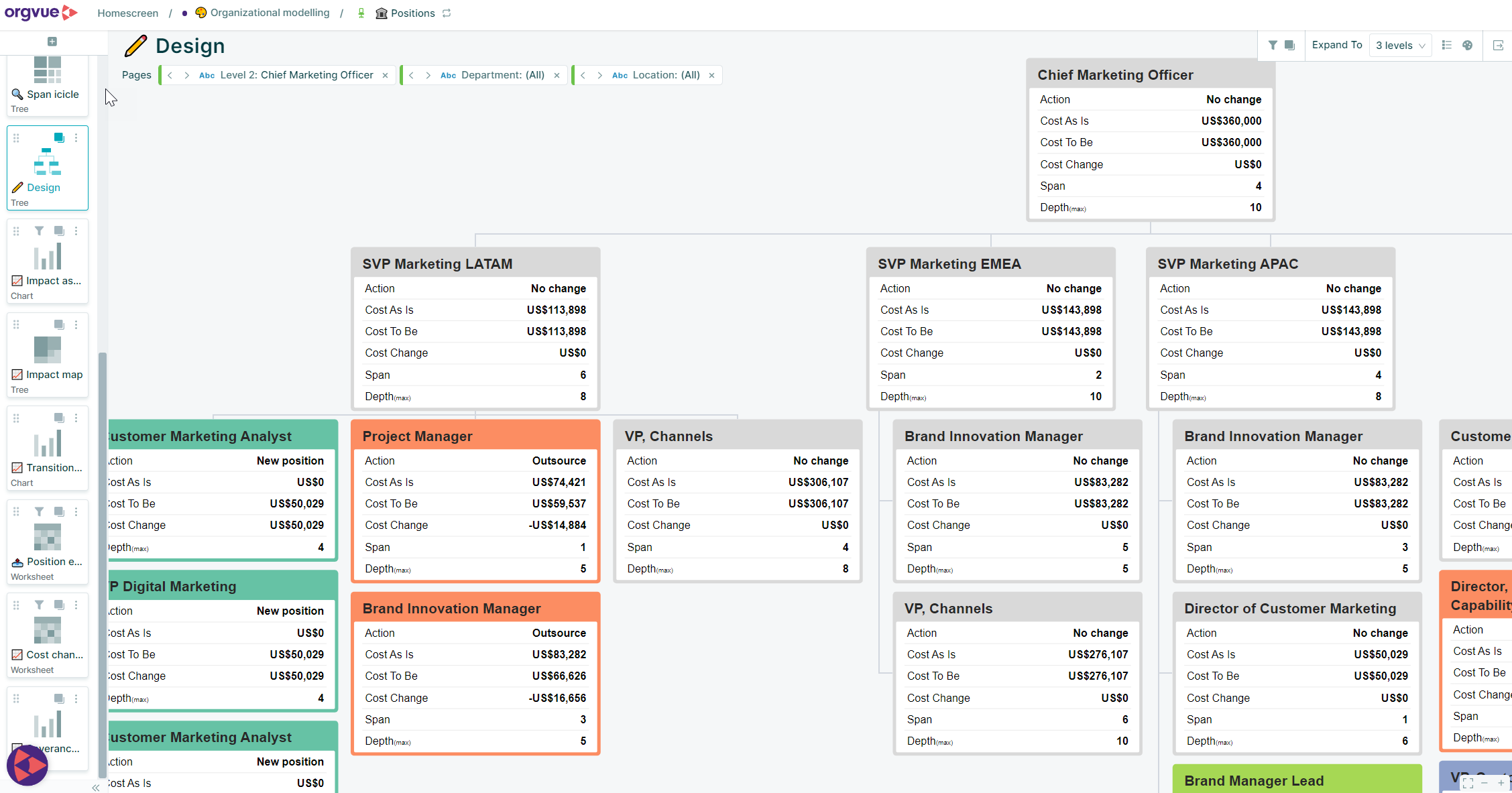Remove the Level 2 page filter
The image size is (1512, 793).
[x=385, y=75]
